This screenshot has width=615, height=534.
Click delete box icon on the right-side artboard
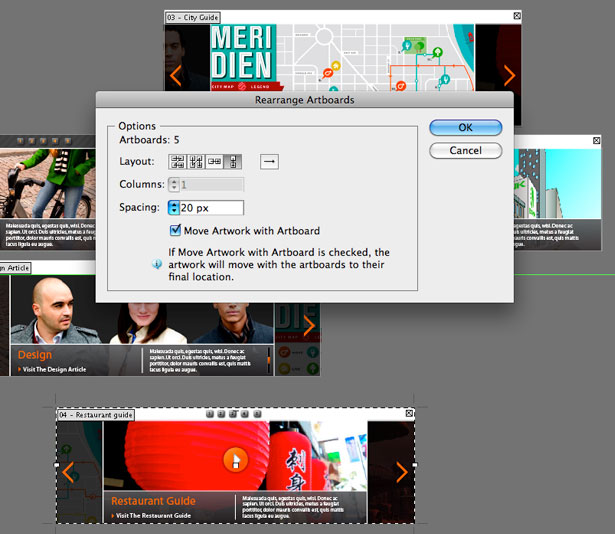pyautogui.click(x=596, y=140)
